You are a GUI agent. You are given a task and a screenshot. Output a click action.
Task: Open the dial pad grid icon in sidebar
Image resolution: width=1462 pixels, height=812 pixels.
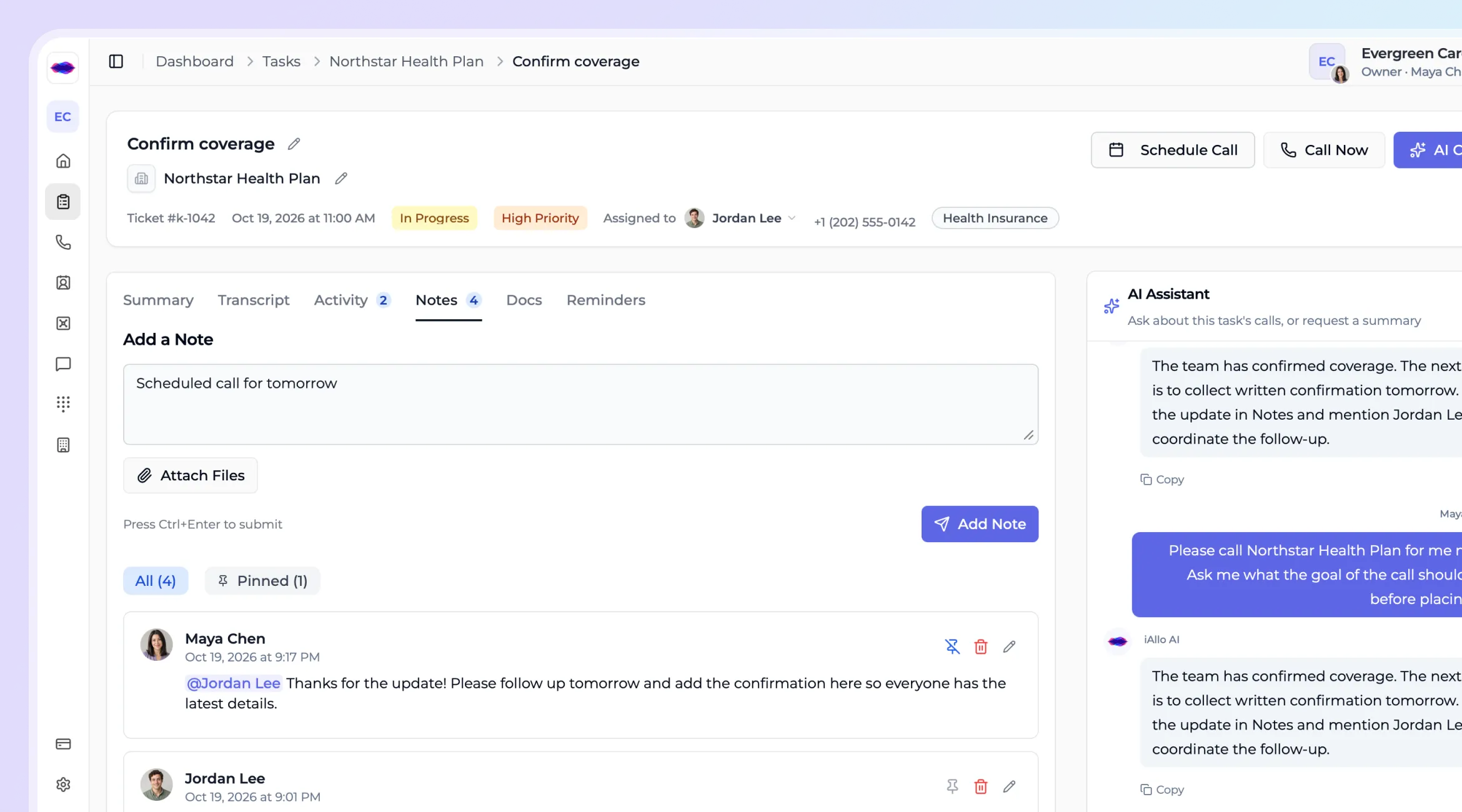(63, 404)
